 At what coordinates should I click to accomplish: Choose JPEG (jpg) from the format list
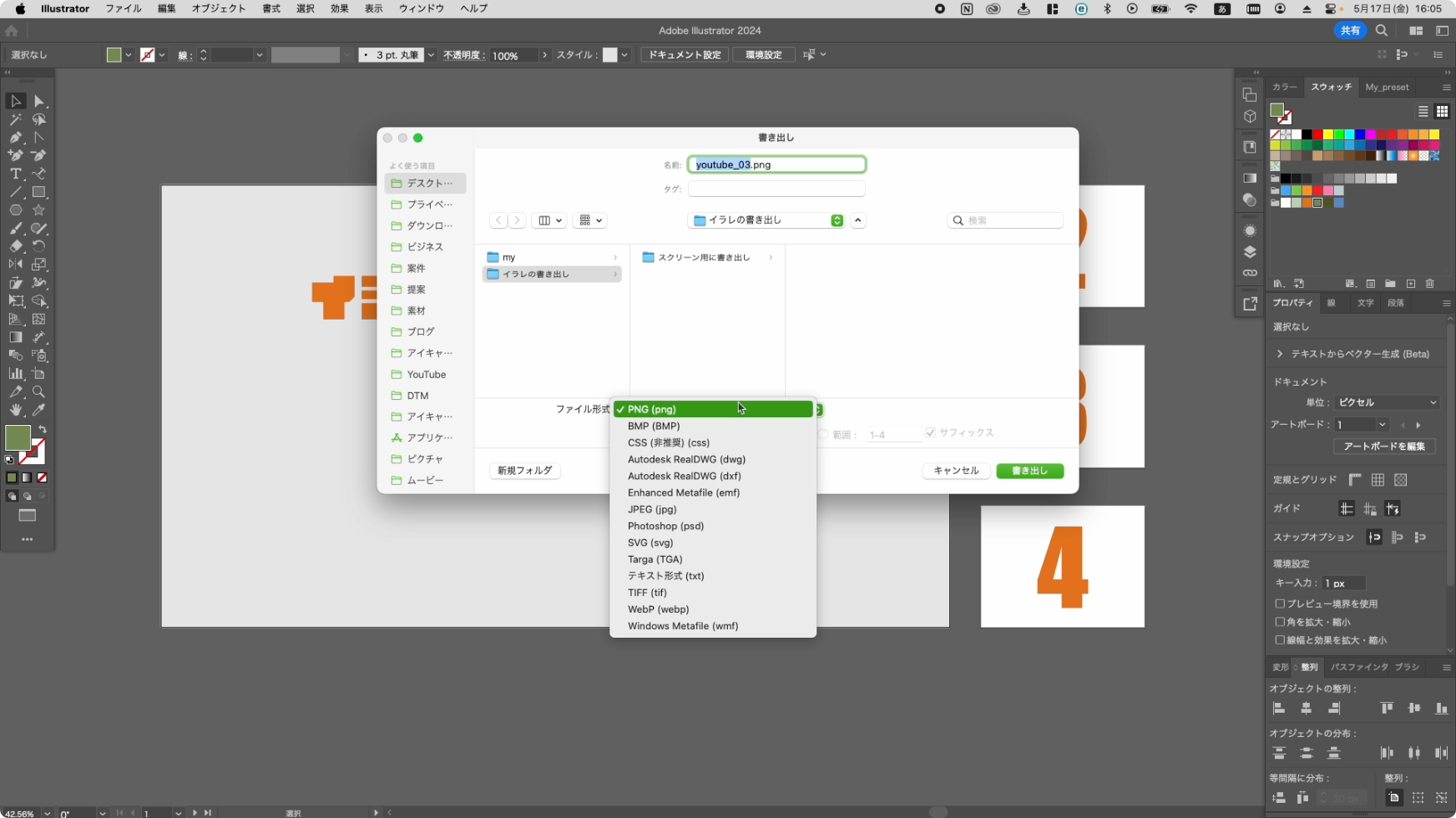pos(652,509)
